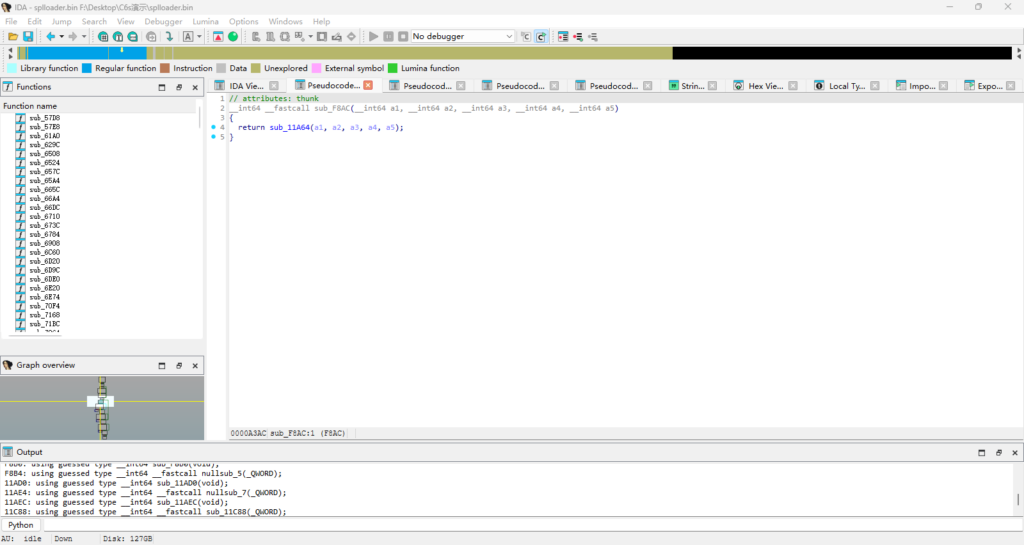Switch to the Hex View tab
The image size is (1024, 545).
[765, 86]
